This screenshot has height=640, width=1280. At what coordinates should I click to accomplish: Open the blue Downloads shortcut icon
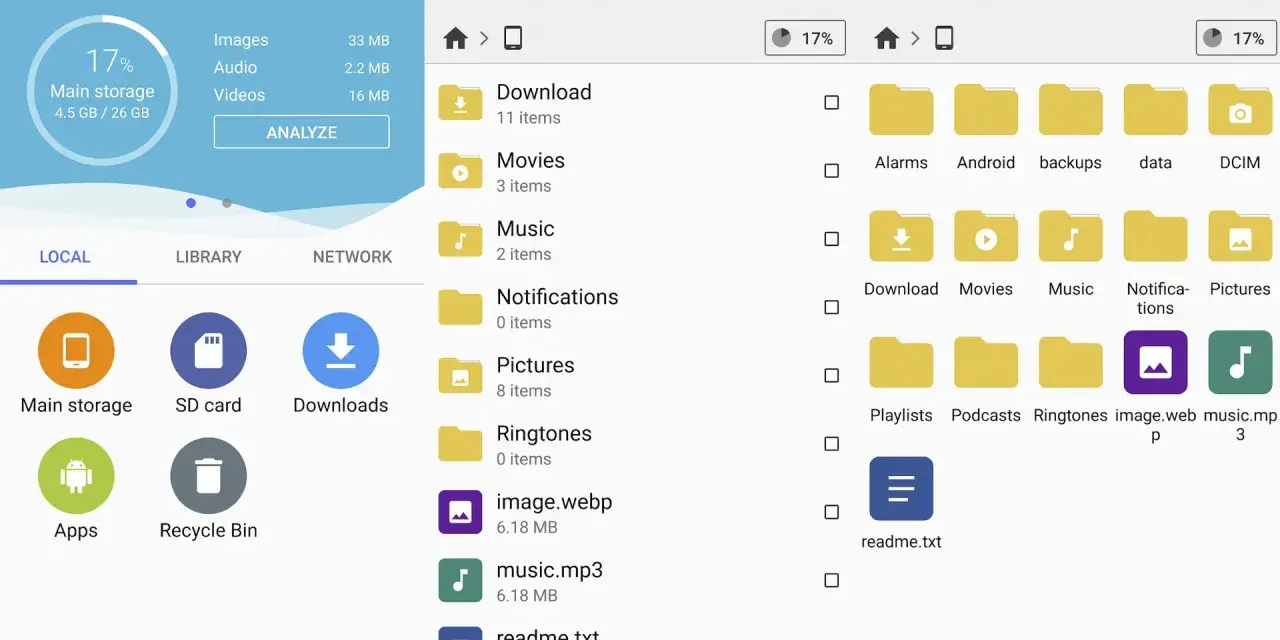pos(340,351)
